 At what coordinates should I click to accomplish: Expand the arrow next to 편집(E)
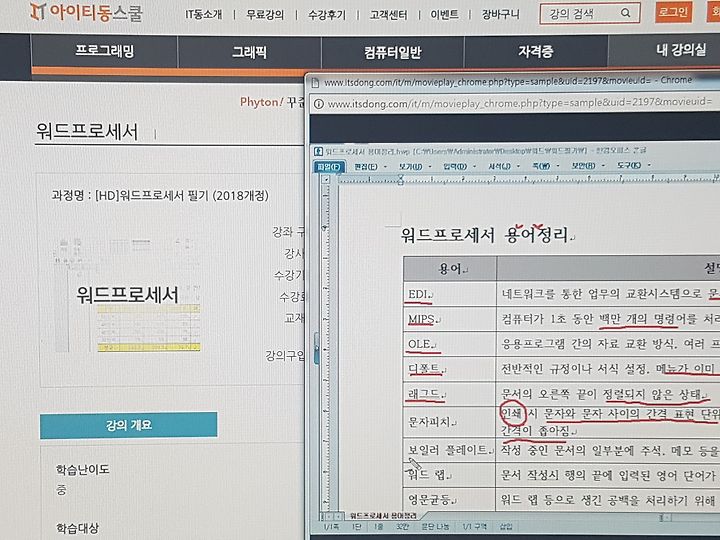tap(385, 167)
